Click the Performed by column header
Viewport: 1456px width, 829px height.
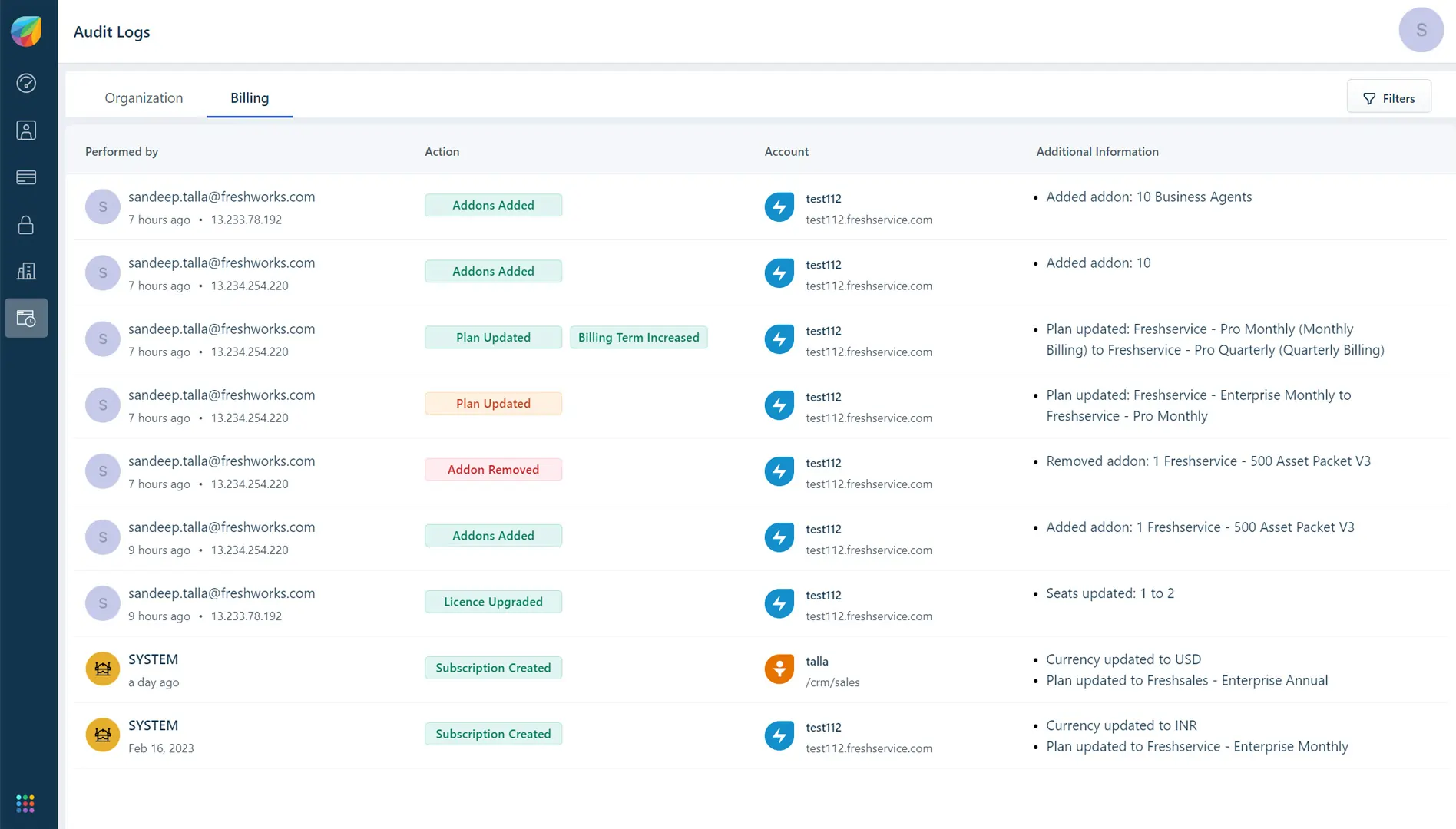coord(121,151)
